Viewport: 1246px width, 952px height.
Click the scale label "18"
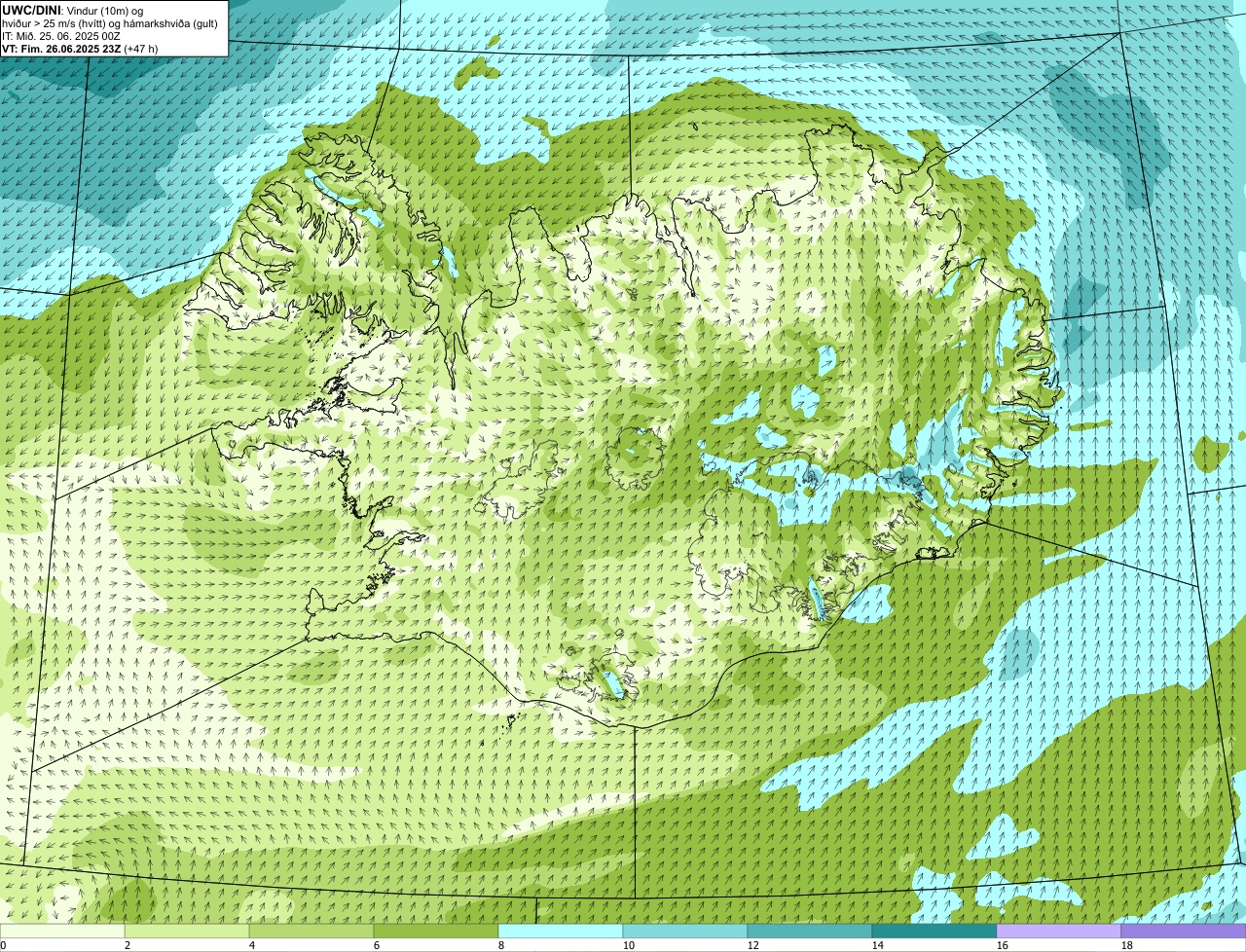pos(1127,945)
